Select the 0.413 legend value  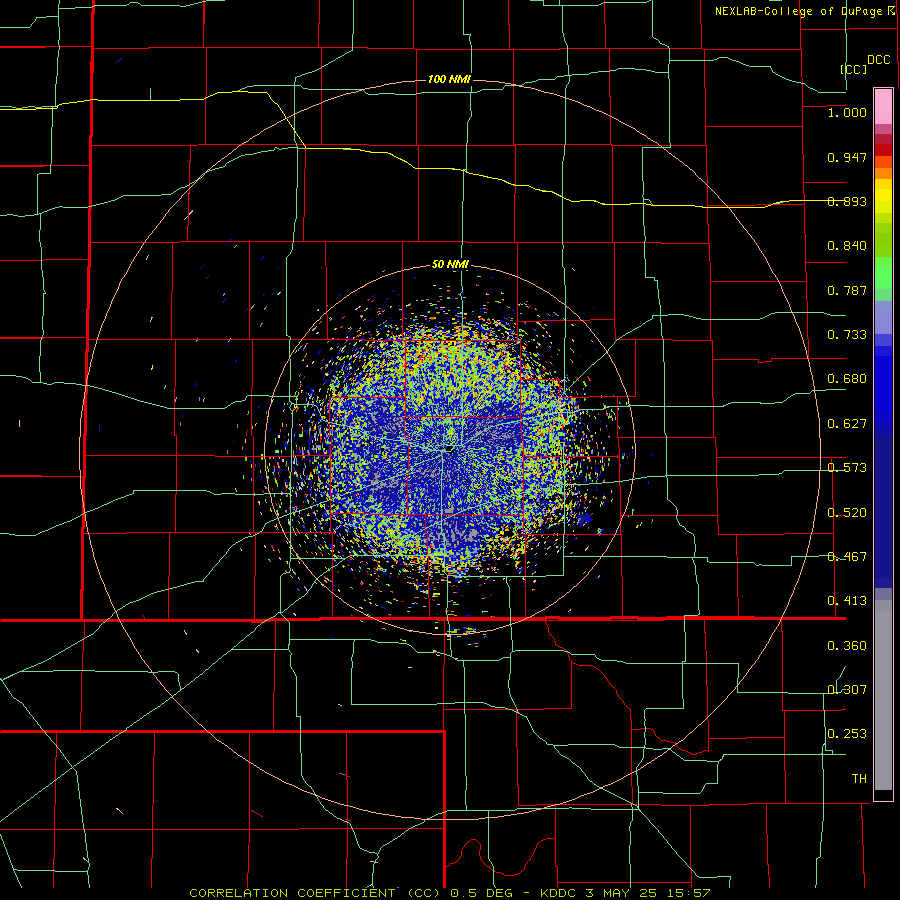coord(847,601)
